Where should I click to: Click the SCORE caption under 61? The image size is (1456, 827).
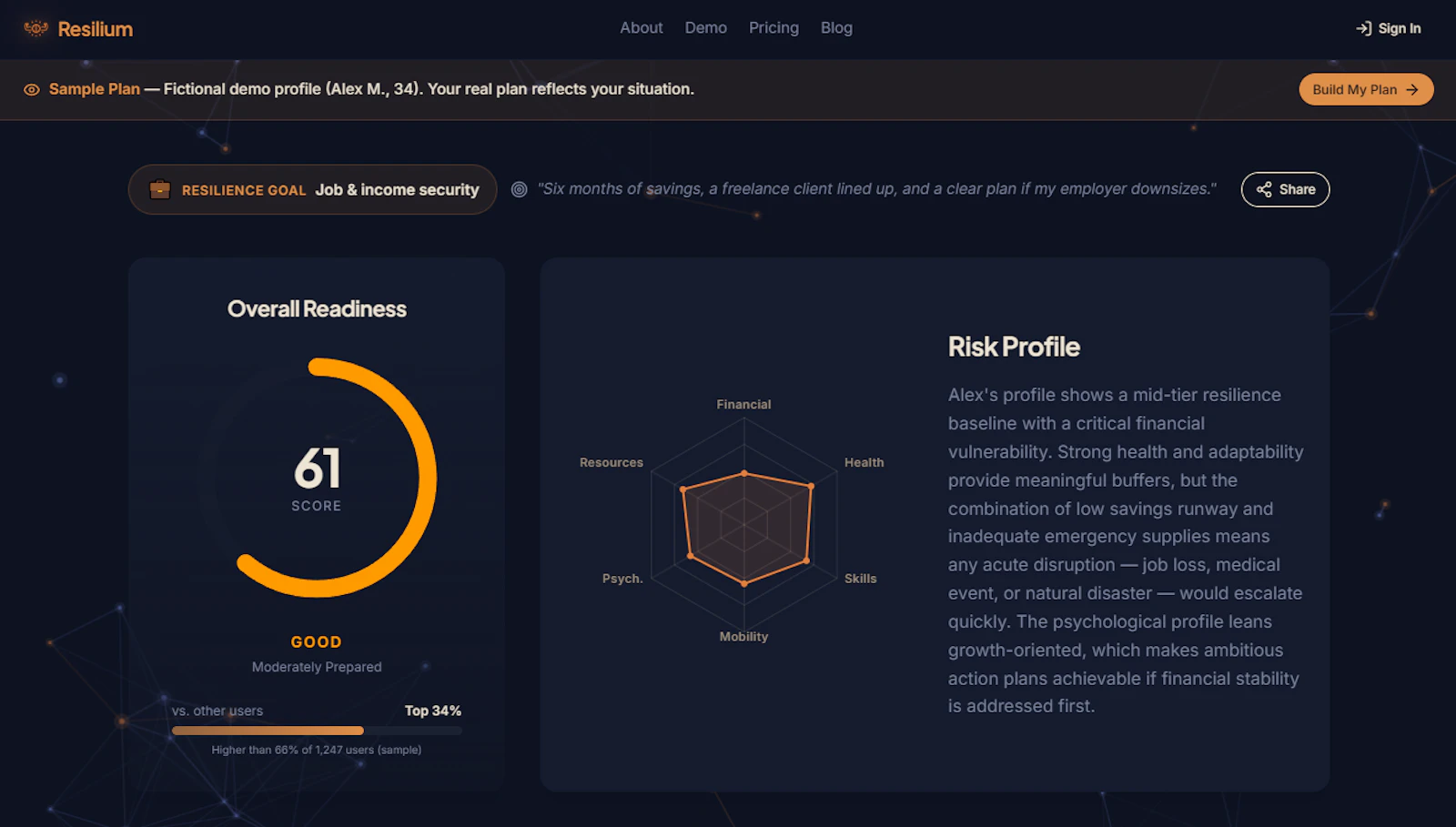pyautogui.click(x=317, y=506)
